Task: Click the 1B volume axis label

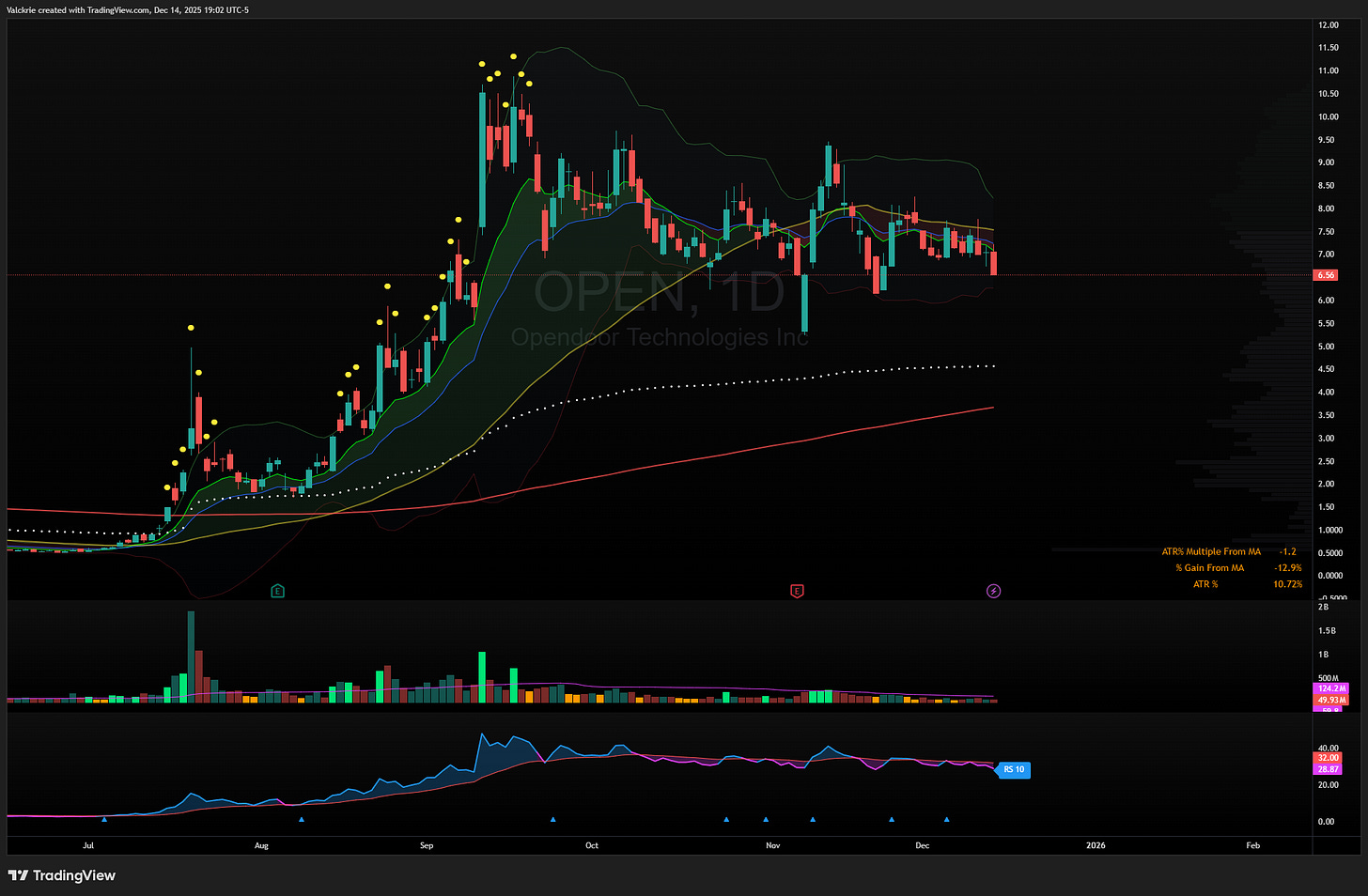Action: pyautogui.click(x=1323, y=655)
